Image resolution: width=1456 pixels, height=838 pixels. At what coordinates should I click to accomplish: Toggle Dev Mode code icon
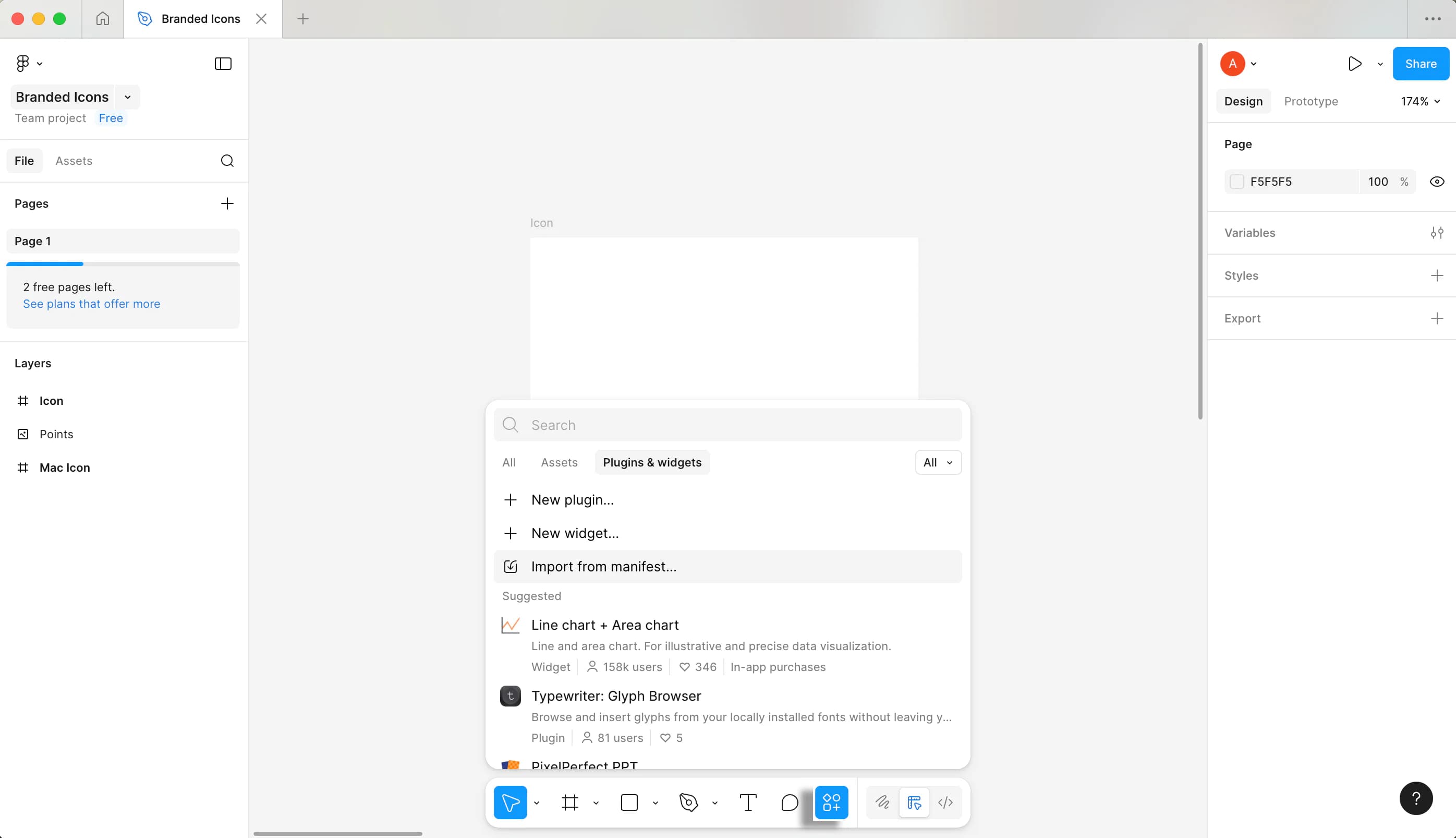[945, 803]
